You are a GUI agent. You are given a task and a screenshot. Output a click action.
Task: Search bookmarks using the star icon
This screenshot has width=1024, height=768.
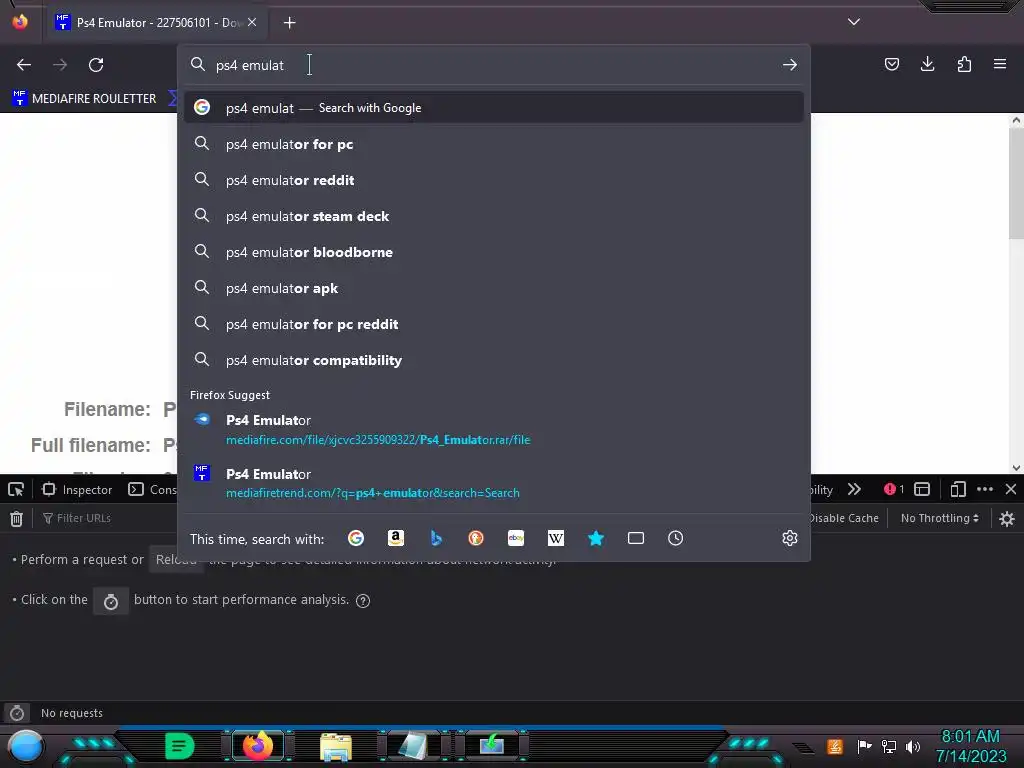596,538
